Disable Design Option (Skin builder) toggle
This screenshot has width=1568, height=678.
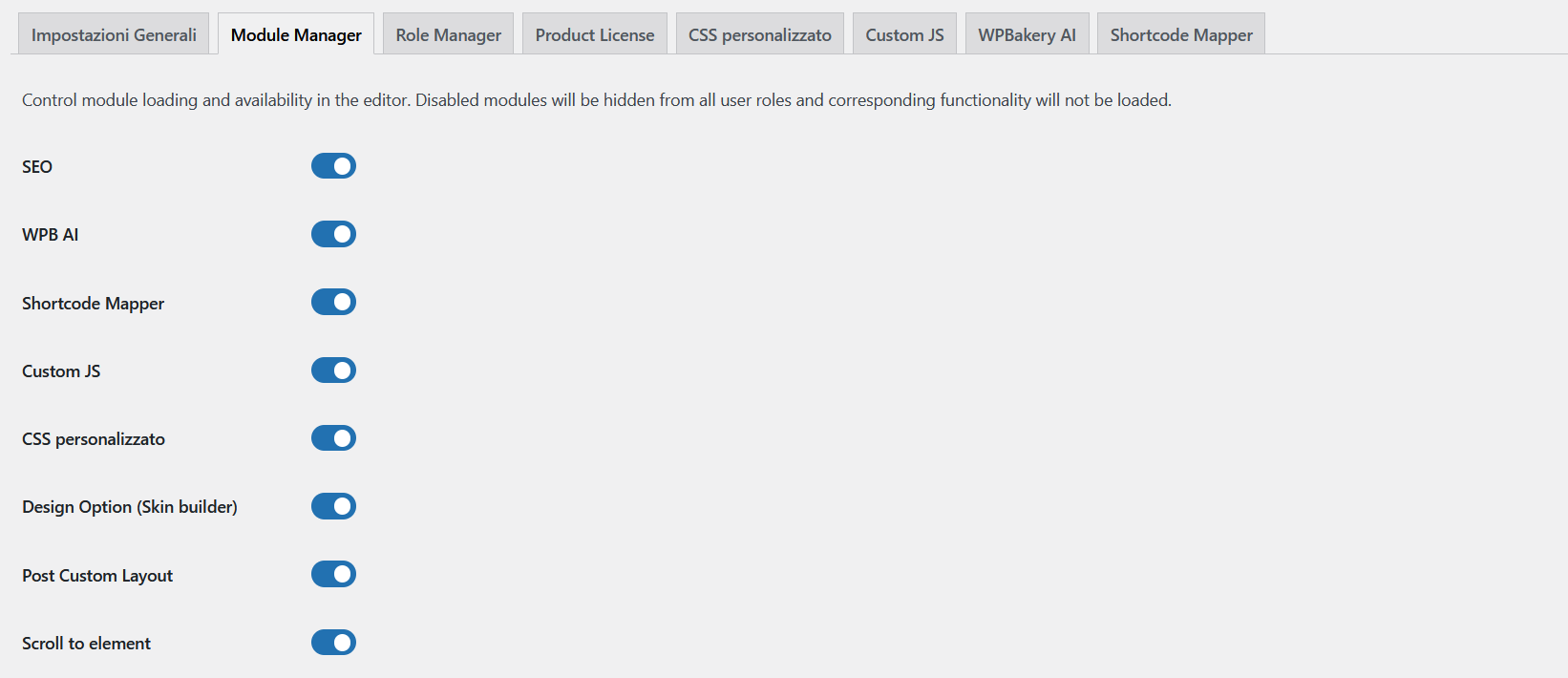tap(333, 506)
